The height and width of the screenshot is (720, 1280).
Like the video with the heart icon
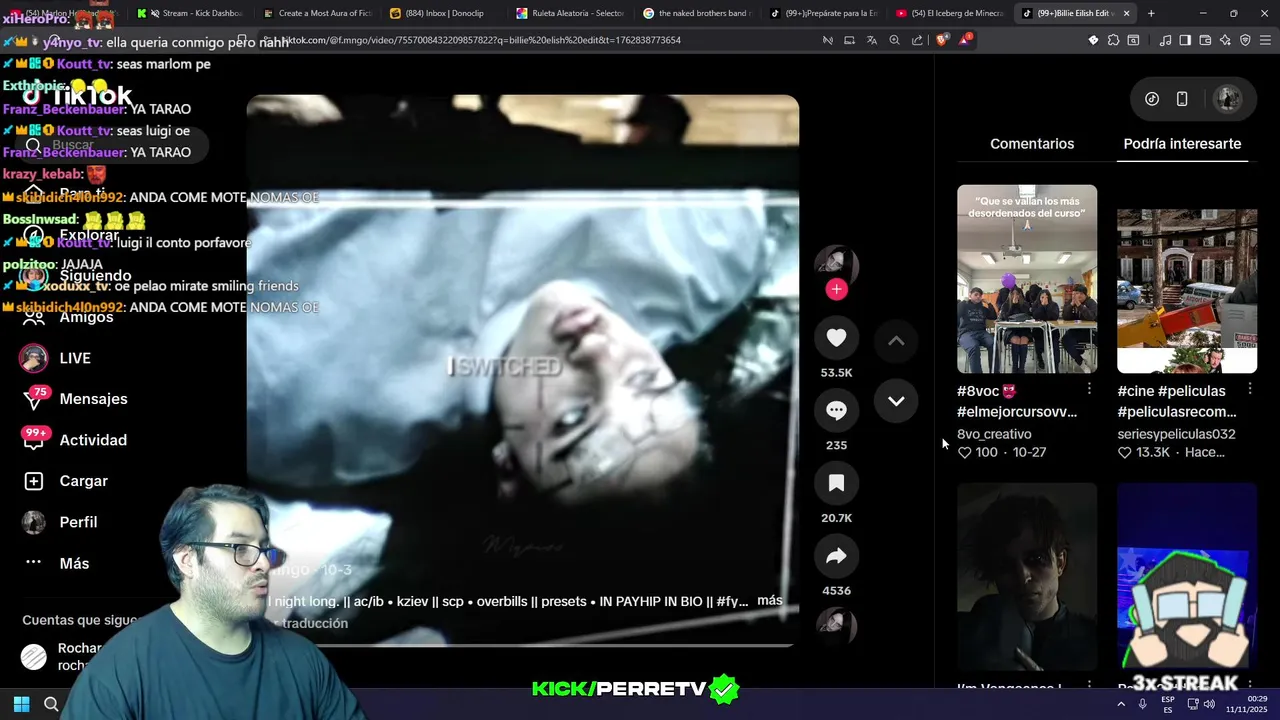tap(836, 338)
